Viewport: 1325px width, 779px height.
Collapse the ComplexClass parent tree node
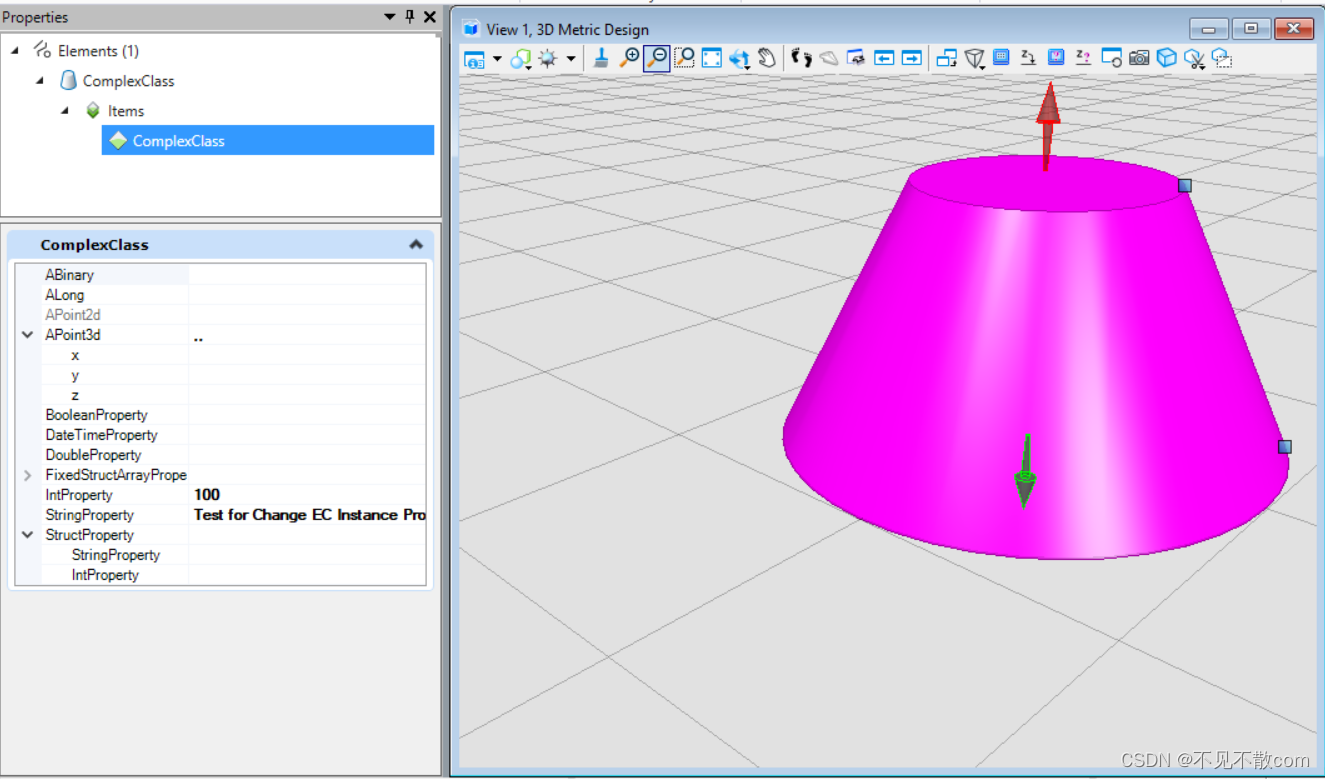click(x=41, y=80)
